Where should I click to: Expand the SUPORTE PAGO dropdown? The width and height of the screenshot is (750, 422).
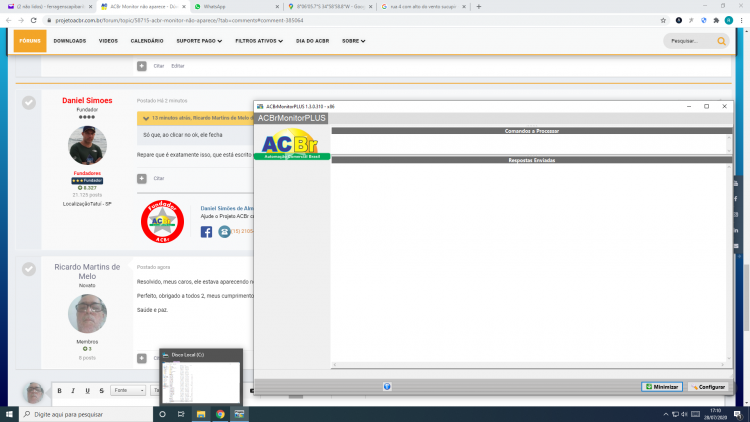point(199,41)
